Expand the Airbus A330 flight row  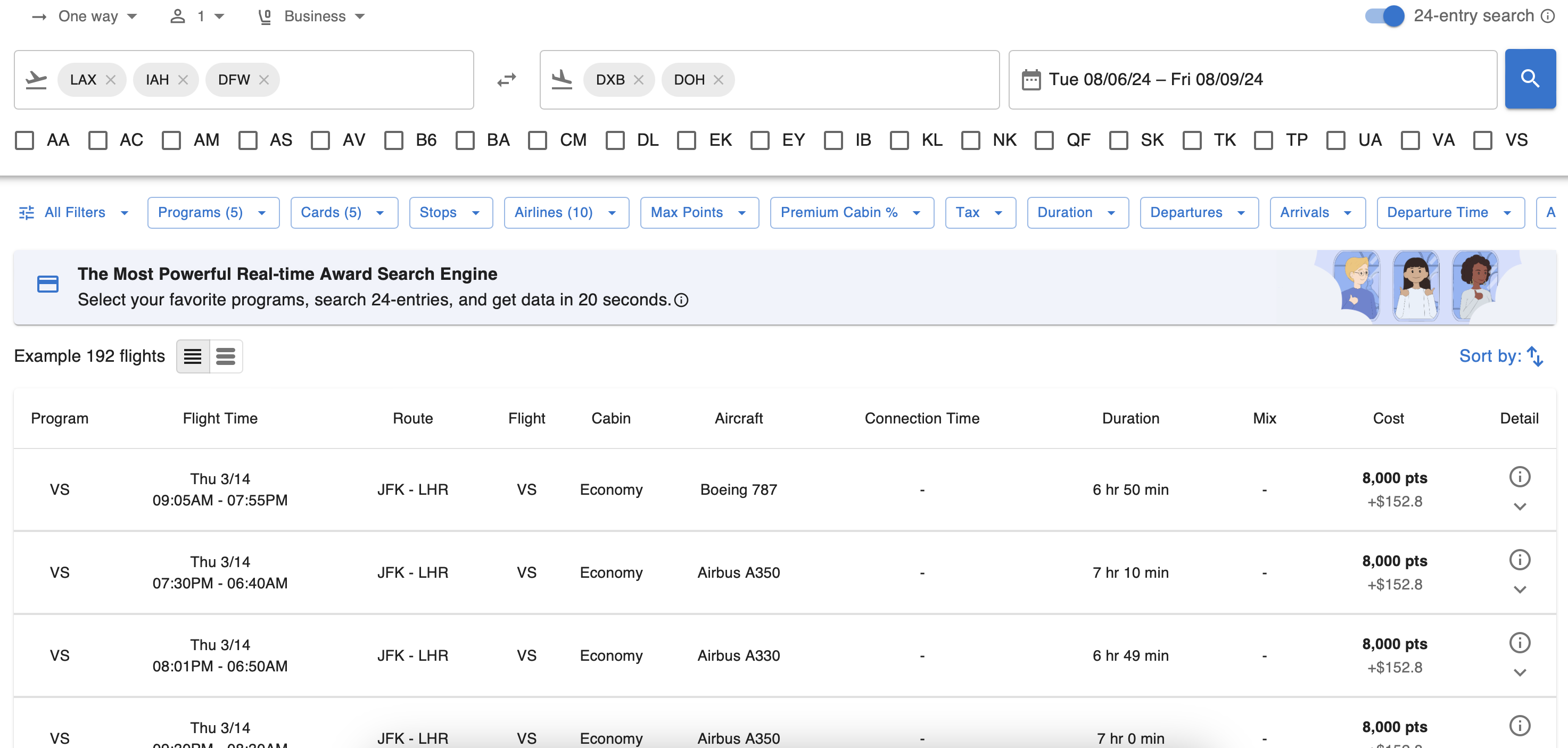click(x=1520, y=672)
